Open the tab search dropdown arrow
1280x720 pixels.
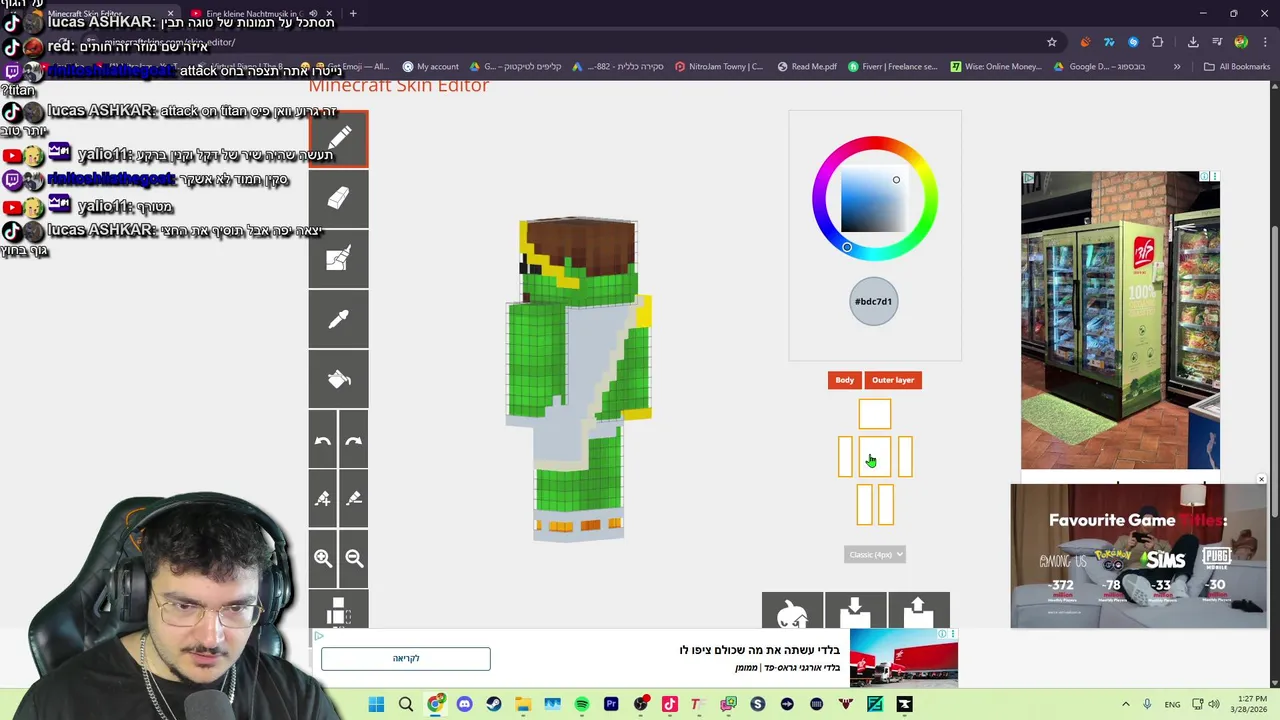[x=12, y=13]
